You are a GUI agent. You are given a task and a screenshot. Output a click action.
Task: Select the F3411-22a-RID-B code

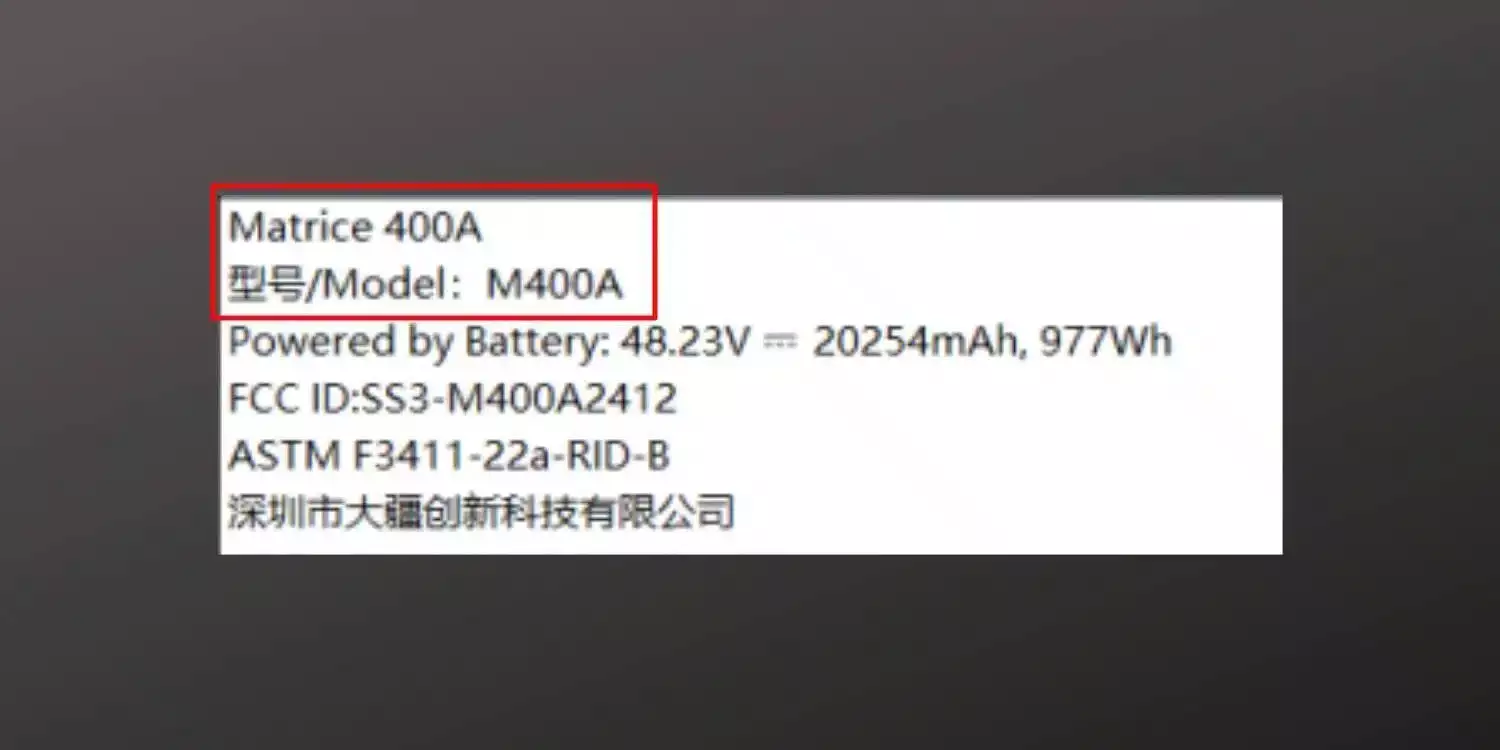coord(510,457)
